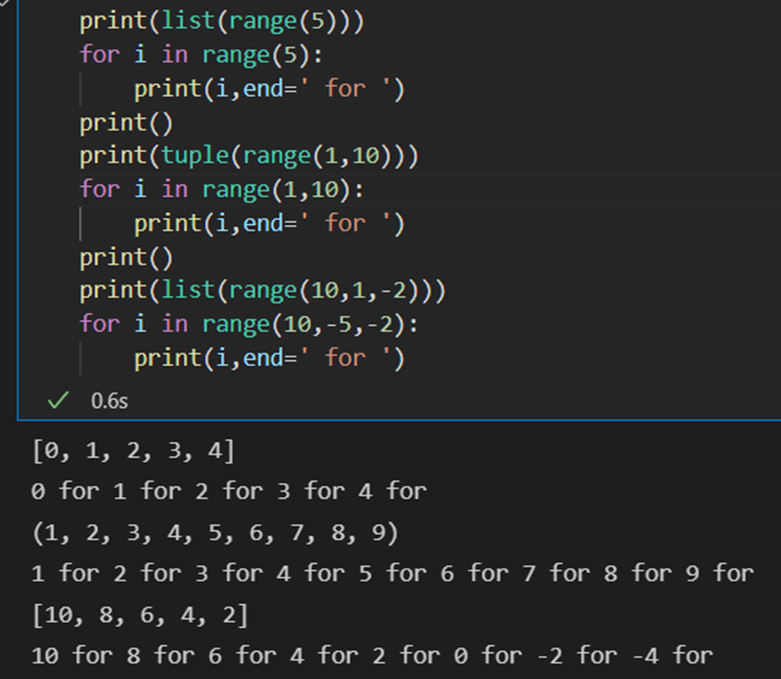This screenshot has height=679, width=781.
Task: Click the code line for i in range(5):
Action: [201, 55]
